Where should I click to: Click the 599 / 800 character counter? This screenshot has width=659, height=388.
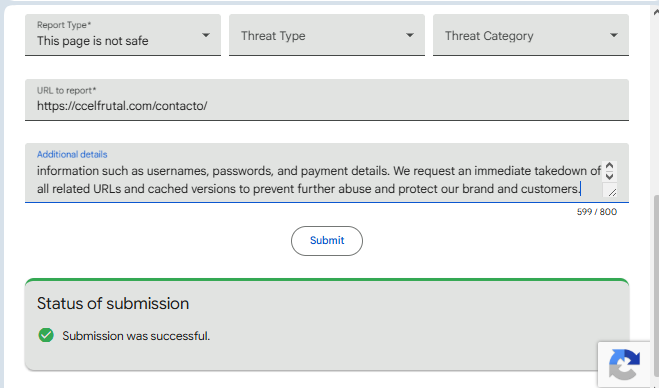[x=596, y=212]
